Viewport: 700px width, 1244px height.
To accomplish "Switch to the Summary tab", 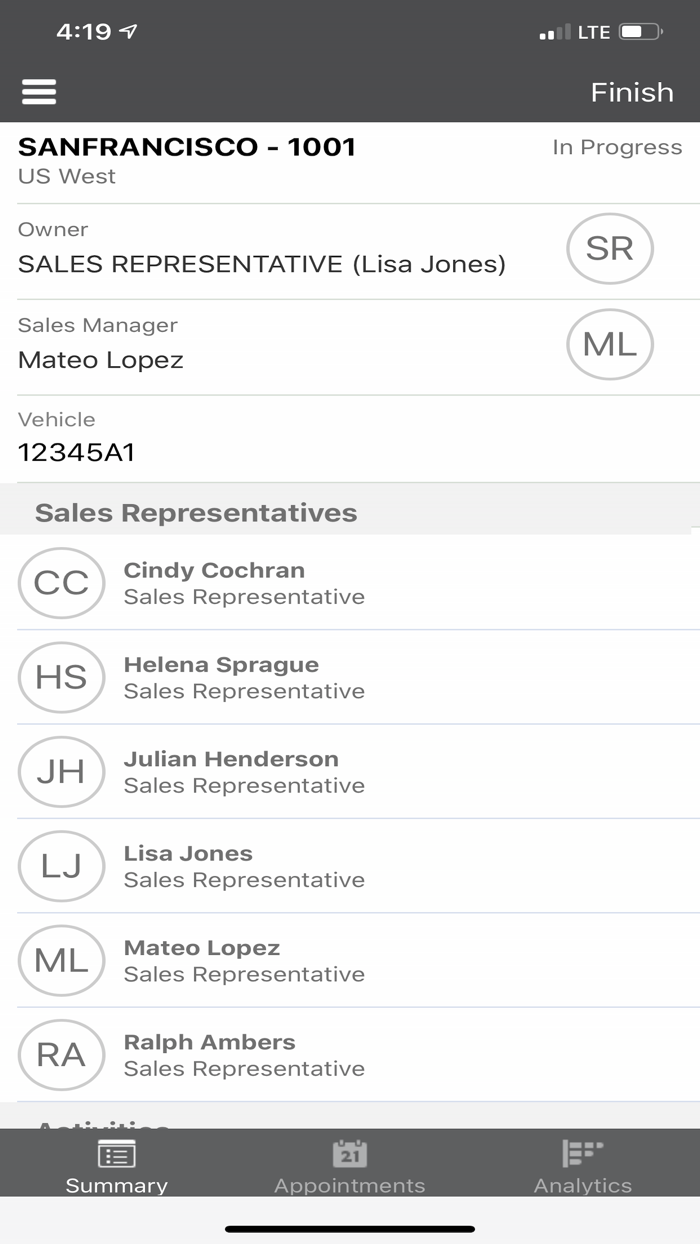I will [117, 1166].
